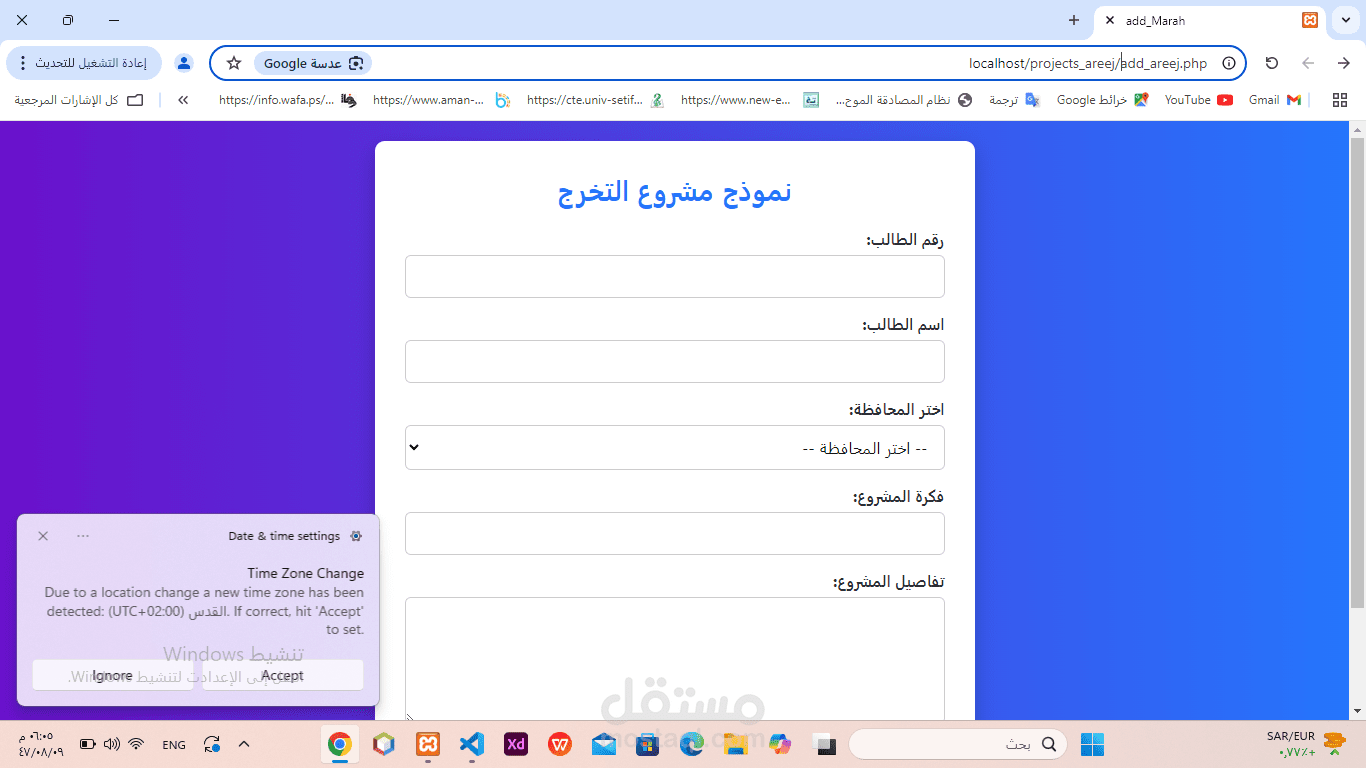
Task: Open Wi-Fi network tray icon
Action: pyautogui.click(x=137, y=744)
